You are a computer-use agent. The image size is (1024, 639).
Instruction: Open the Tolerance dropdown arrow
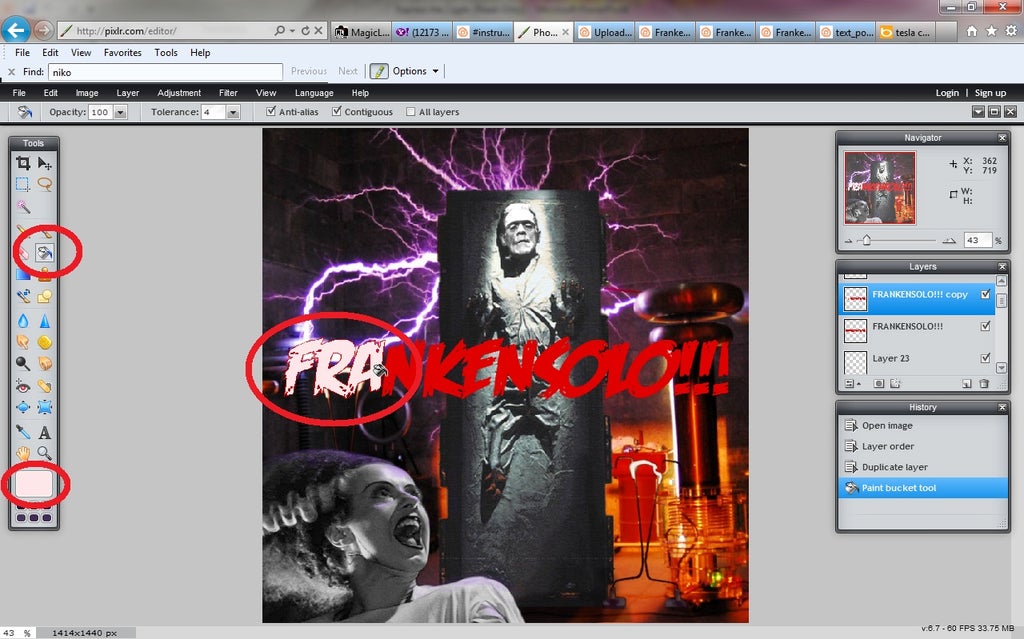coord(233,112)
